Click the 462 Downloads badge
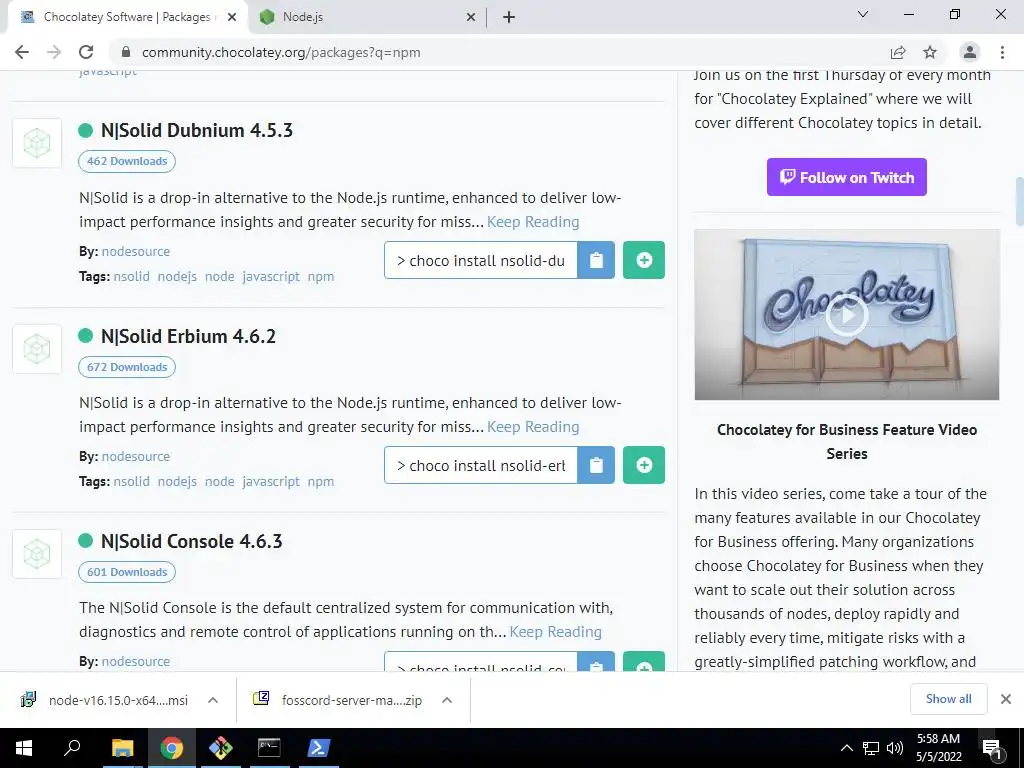1024x768 pixels. (x=127, y=161)
